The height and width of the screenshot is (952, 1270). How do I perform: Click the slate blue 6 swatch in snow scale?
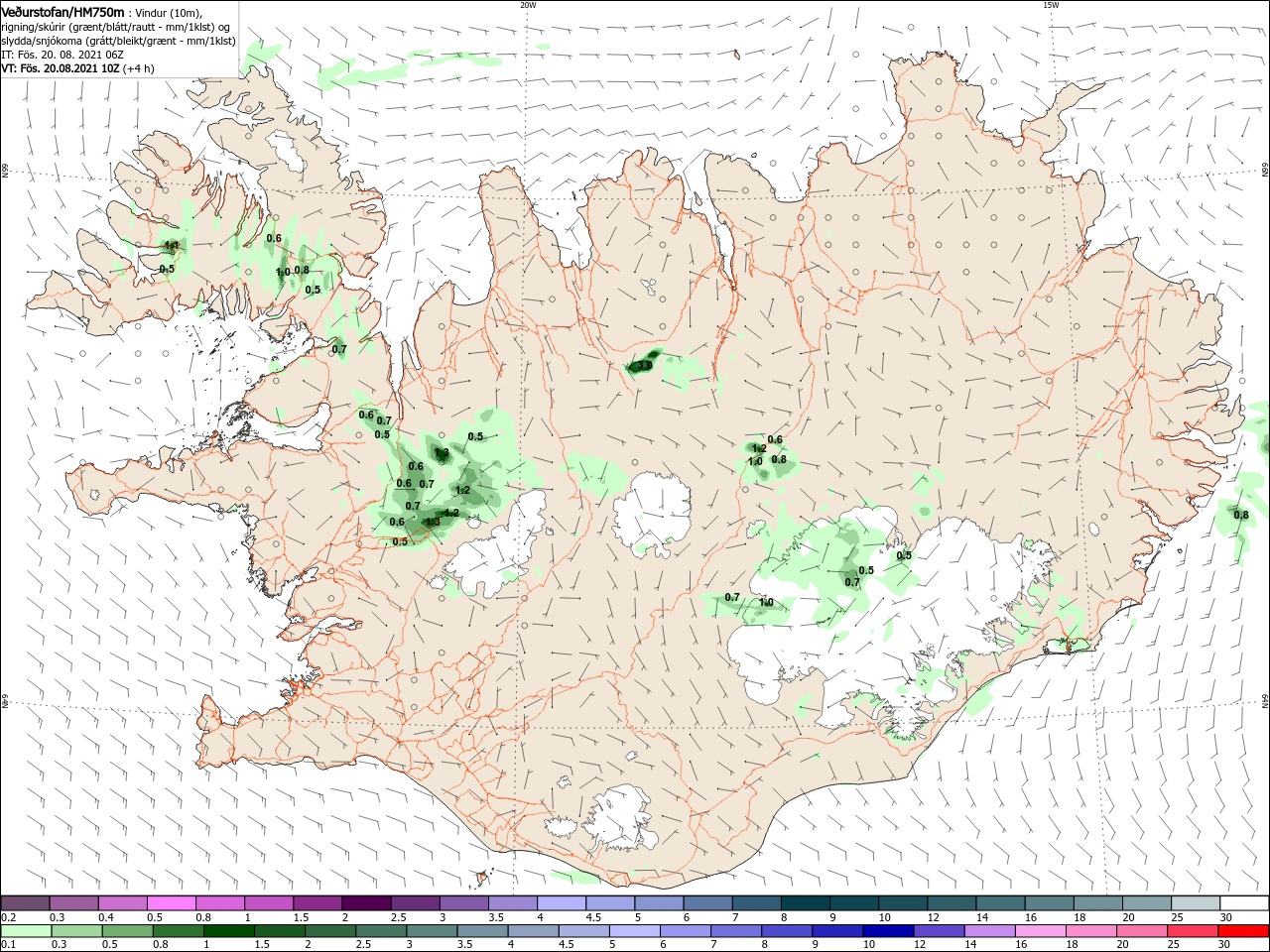pos(707,903)
